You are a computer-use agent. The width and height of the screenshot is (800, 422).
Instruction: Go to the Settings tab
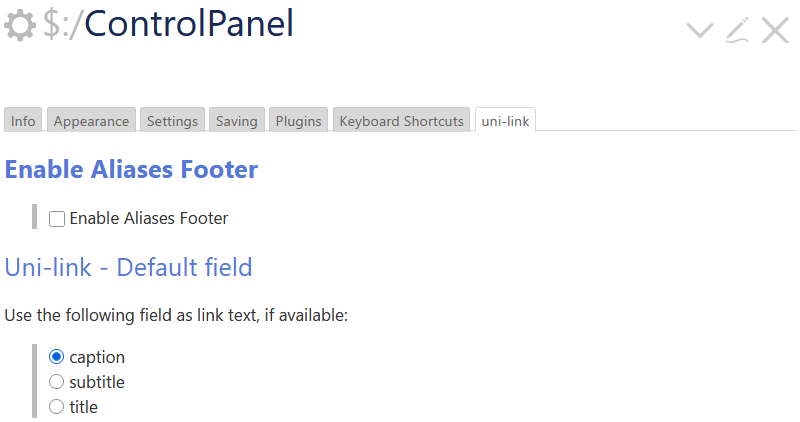[x=172, y=121]
